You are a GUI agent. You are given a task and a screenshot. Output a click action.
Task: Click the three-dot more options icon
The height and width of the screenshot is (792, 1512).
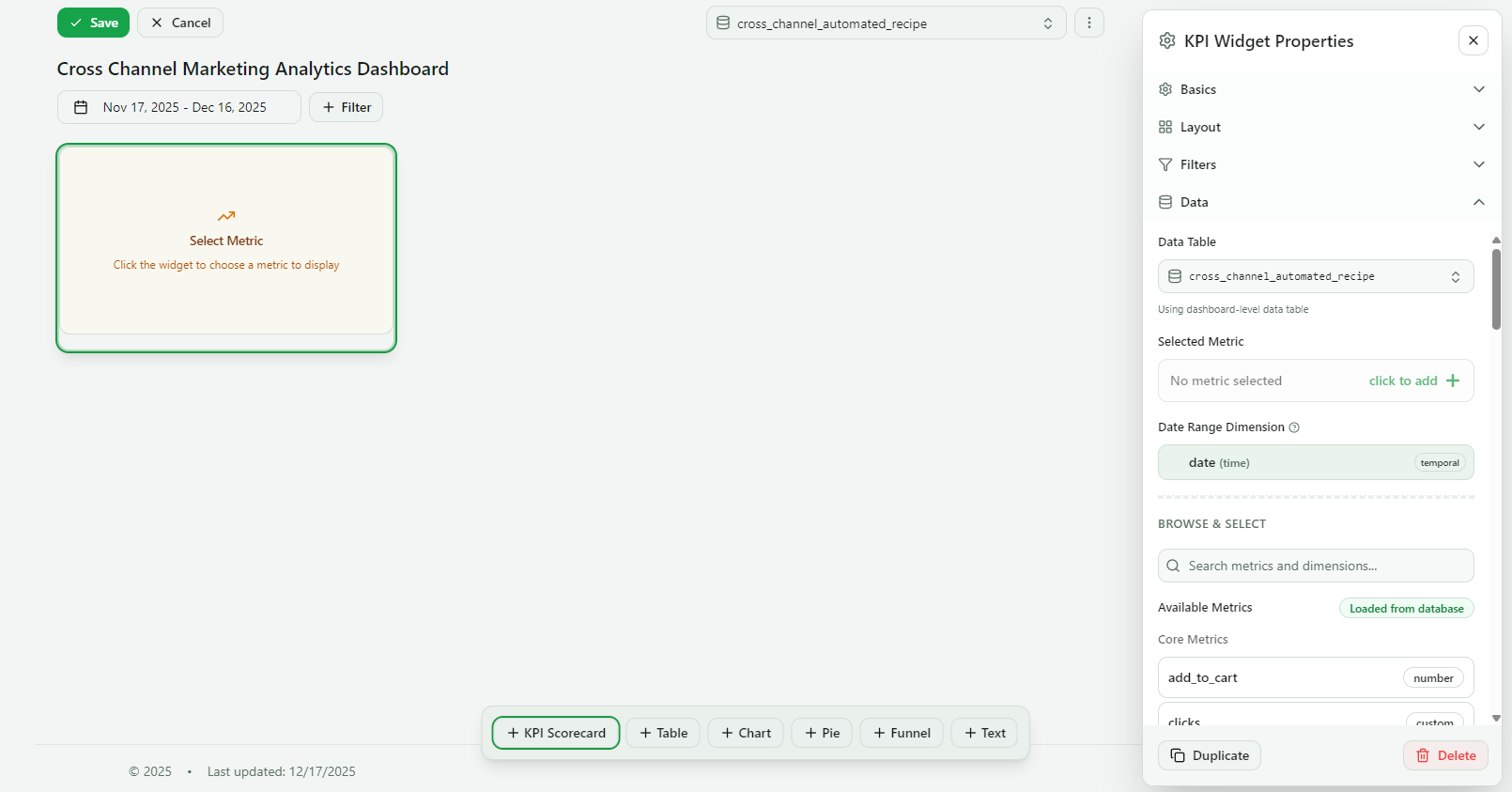point(1088,23)
